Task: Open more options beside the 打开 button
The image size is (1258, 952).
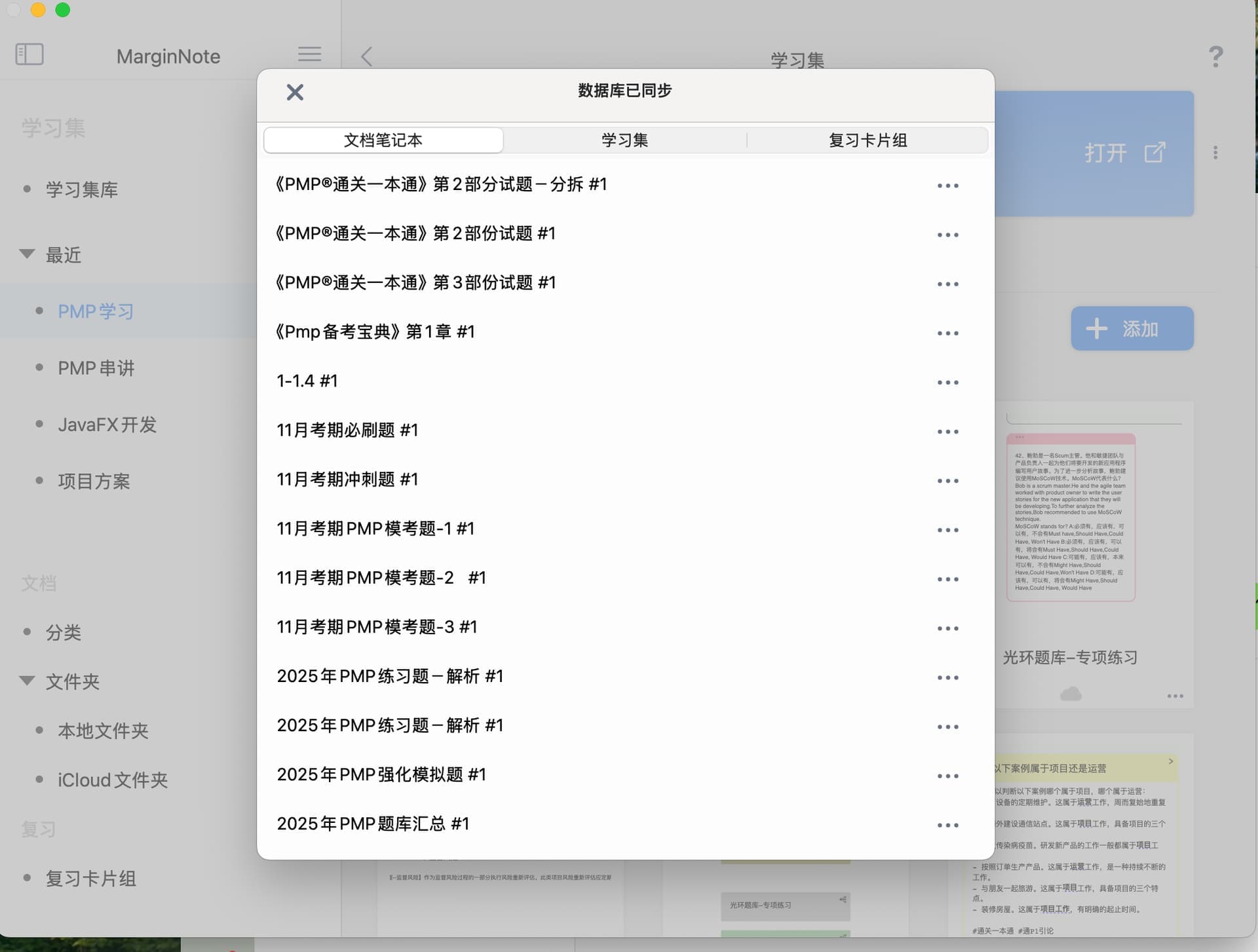Action: point(1215,153)
